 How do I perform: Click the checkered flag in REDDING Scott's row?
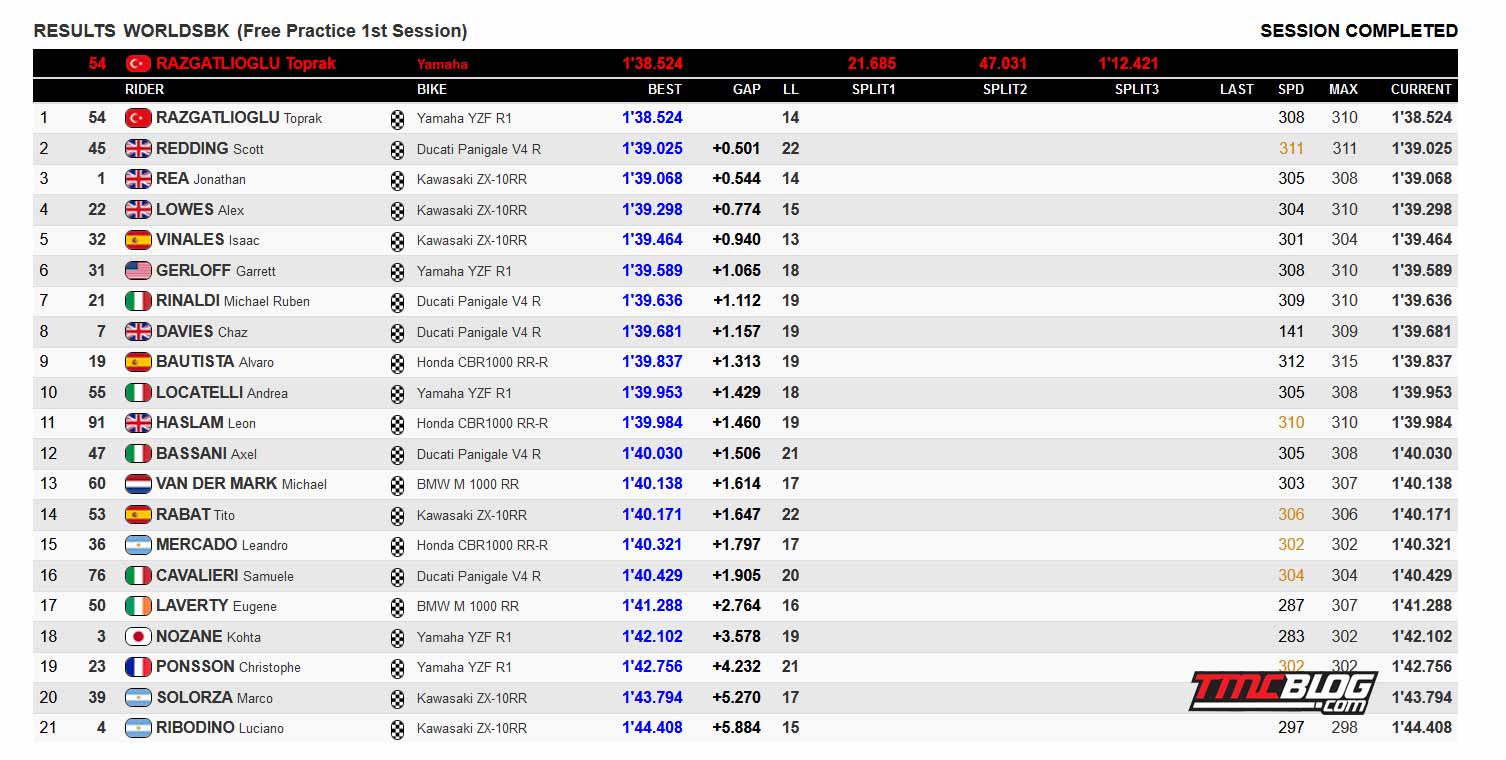coord(397,149)
